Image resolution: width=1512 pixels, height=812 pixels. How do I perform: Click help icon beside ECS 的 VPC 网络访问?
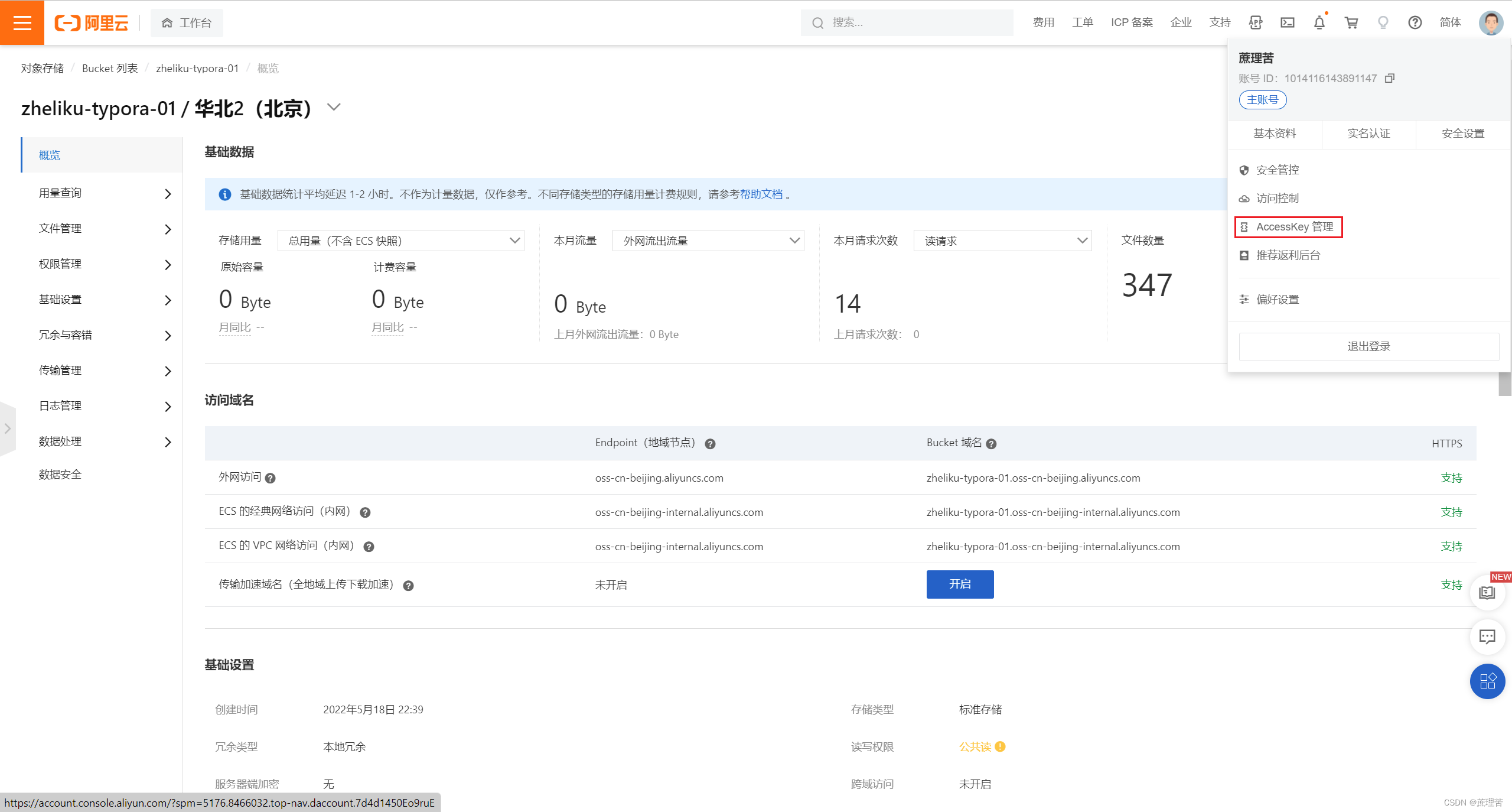point(369,547)
